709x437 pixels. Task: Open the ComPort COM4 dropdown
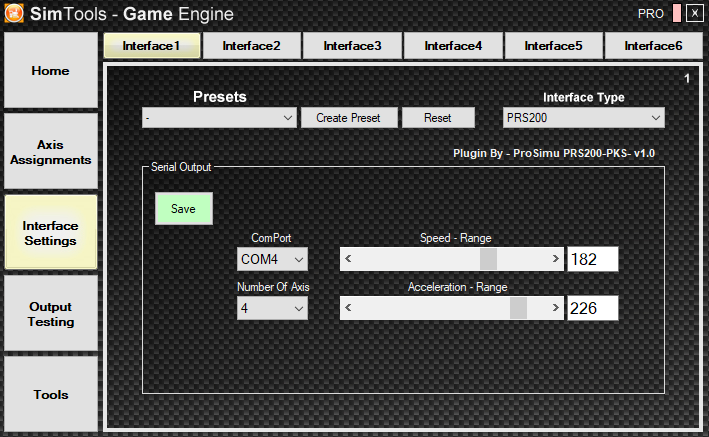pyautogui.click(x=272, y=259)
